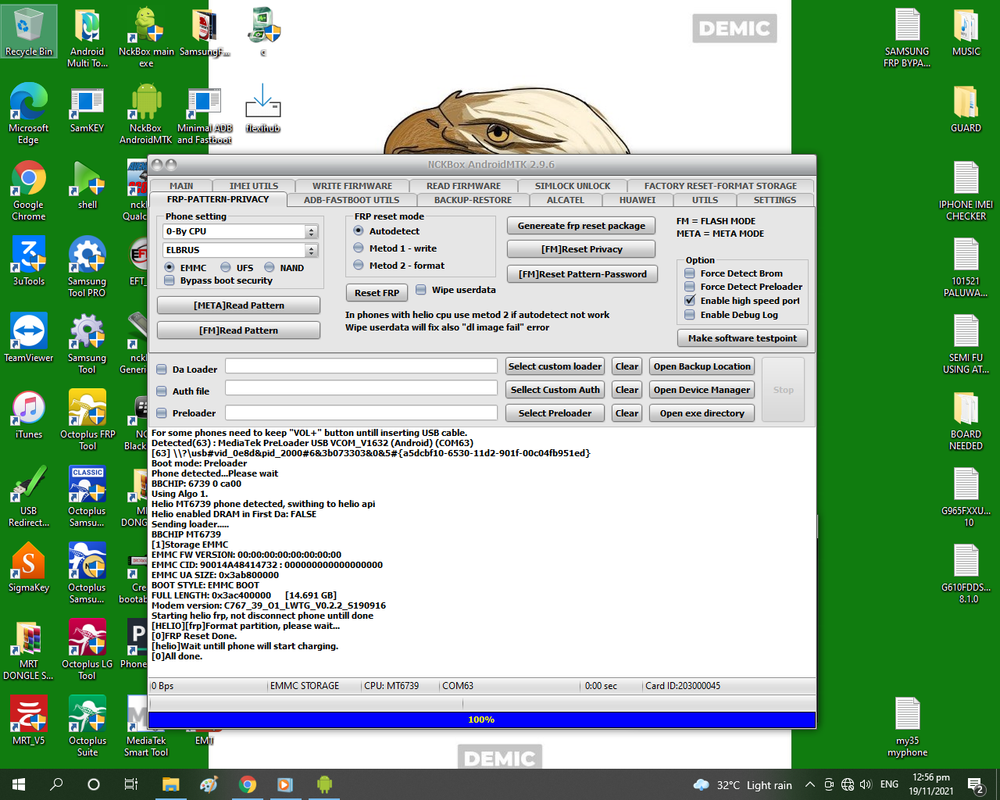This screenshot has width=1000, height=800.
Task: Open the SETTINGS tab
Action: [775, 200]
